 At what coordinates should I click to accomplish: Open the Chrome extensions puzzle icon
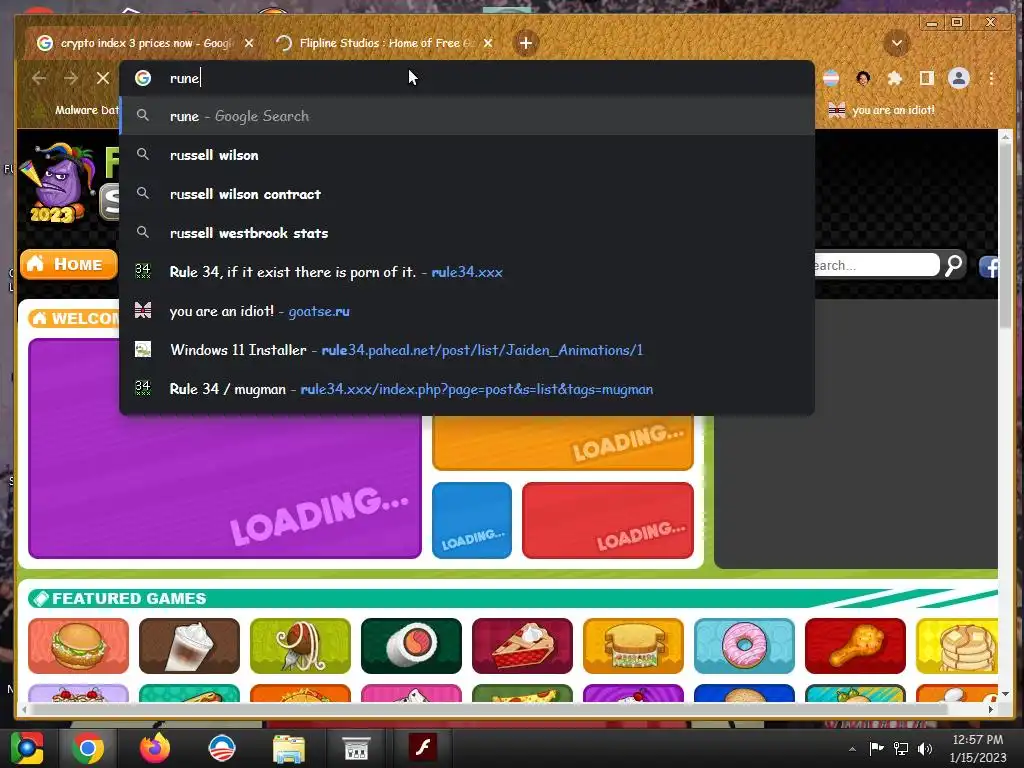(895, 78)
